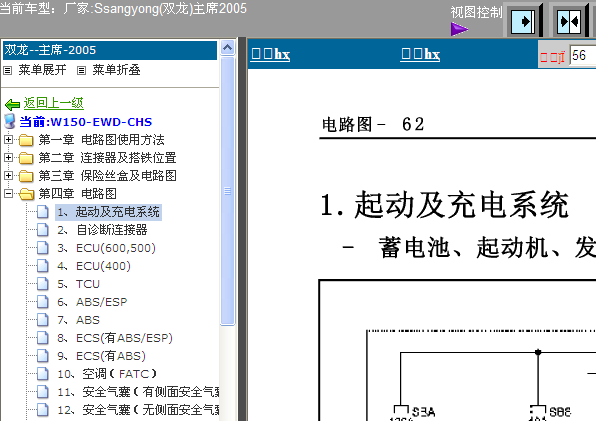Collapse 第四章 电路图 node
Screen dimensions: 596x421
tap(8, 193)
